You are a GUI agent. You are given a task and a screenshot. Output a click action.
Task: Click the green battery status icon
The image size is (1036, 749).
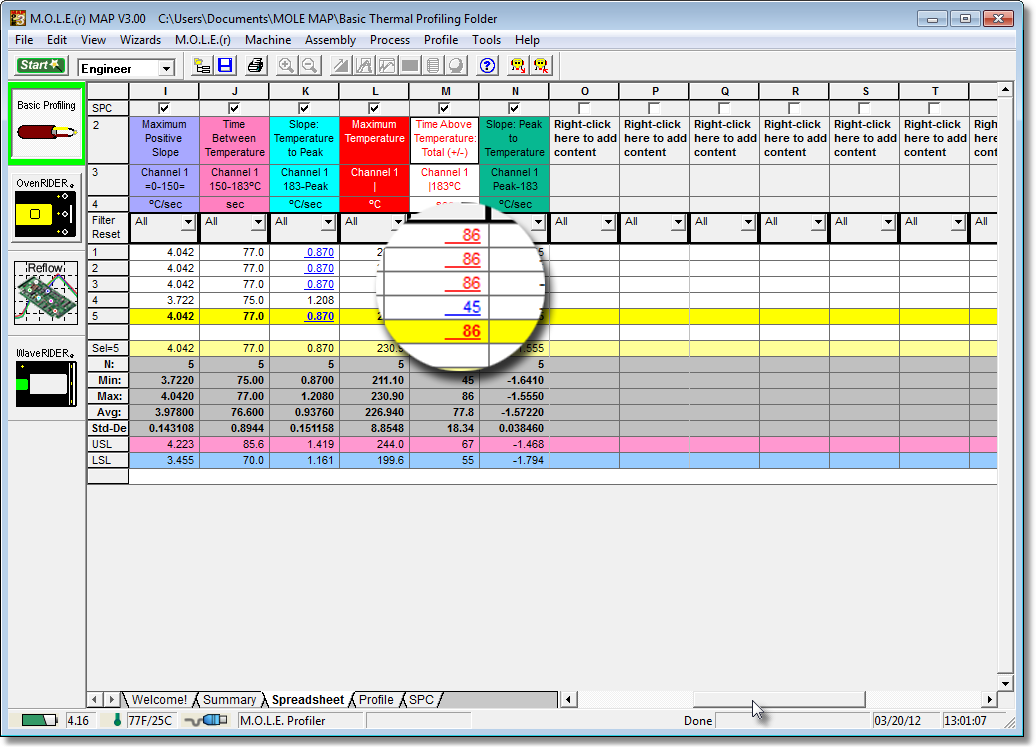click(x=39, y=720)
